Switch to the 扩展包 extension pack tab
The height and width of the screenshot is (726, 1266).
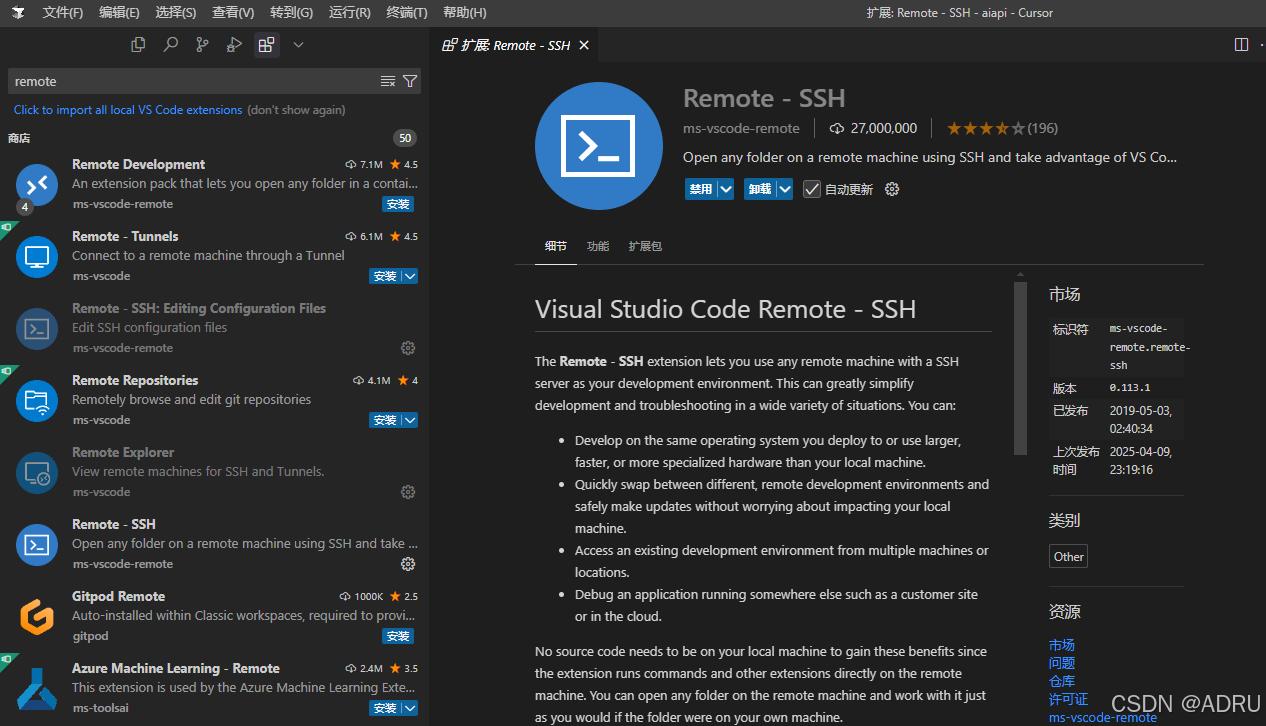pos(645,246)
